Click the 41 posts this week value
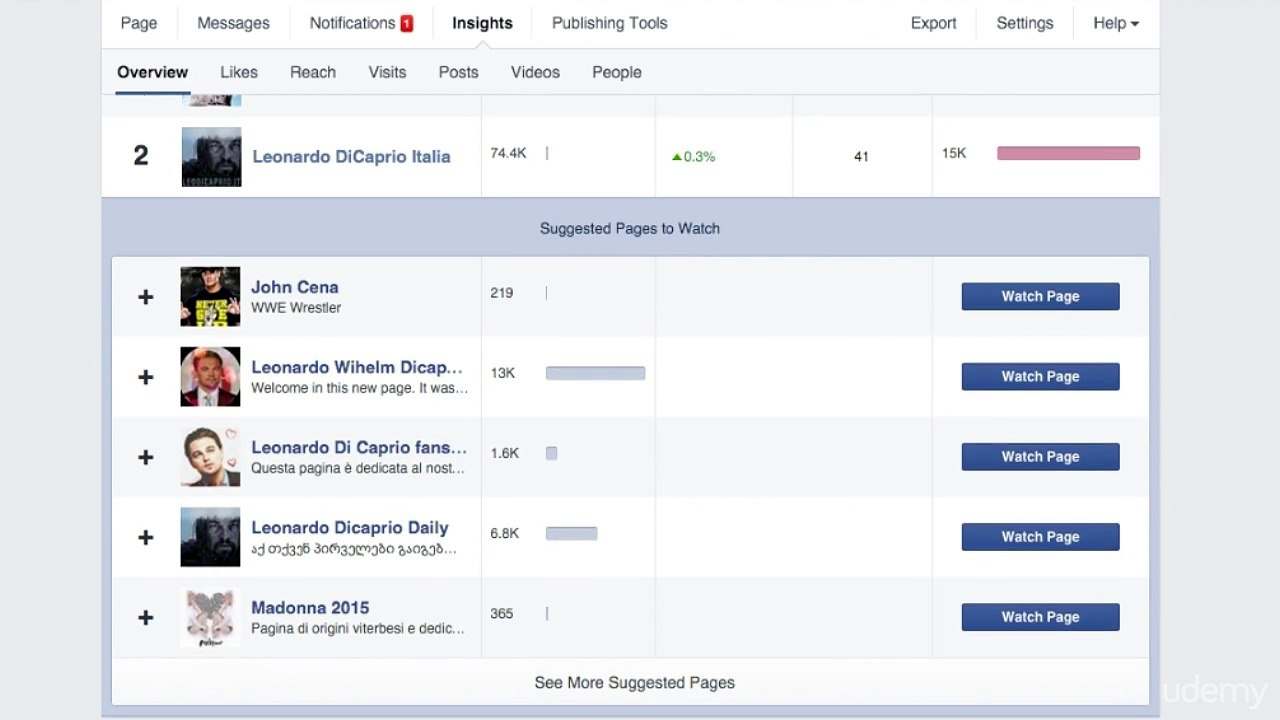The height and width of the screenshot is (720, 1280). coord(861,157)
